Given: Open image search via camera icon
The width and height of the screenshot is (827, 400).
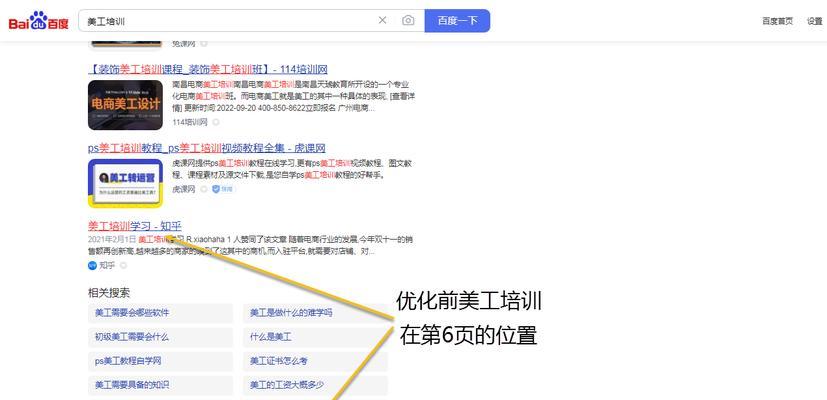Looking at the screenshot, I should 407,20.
